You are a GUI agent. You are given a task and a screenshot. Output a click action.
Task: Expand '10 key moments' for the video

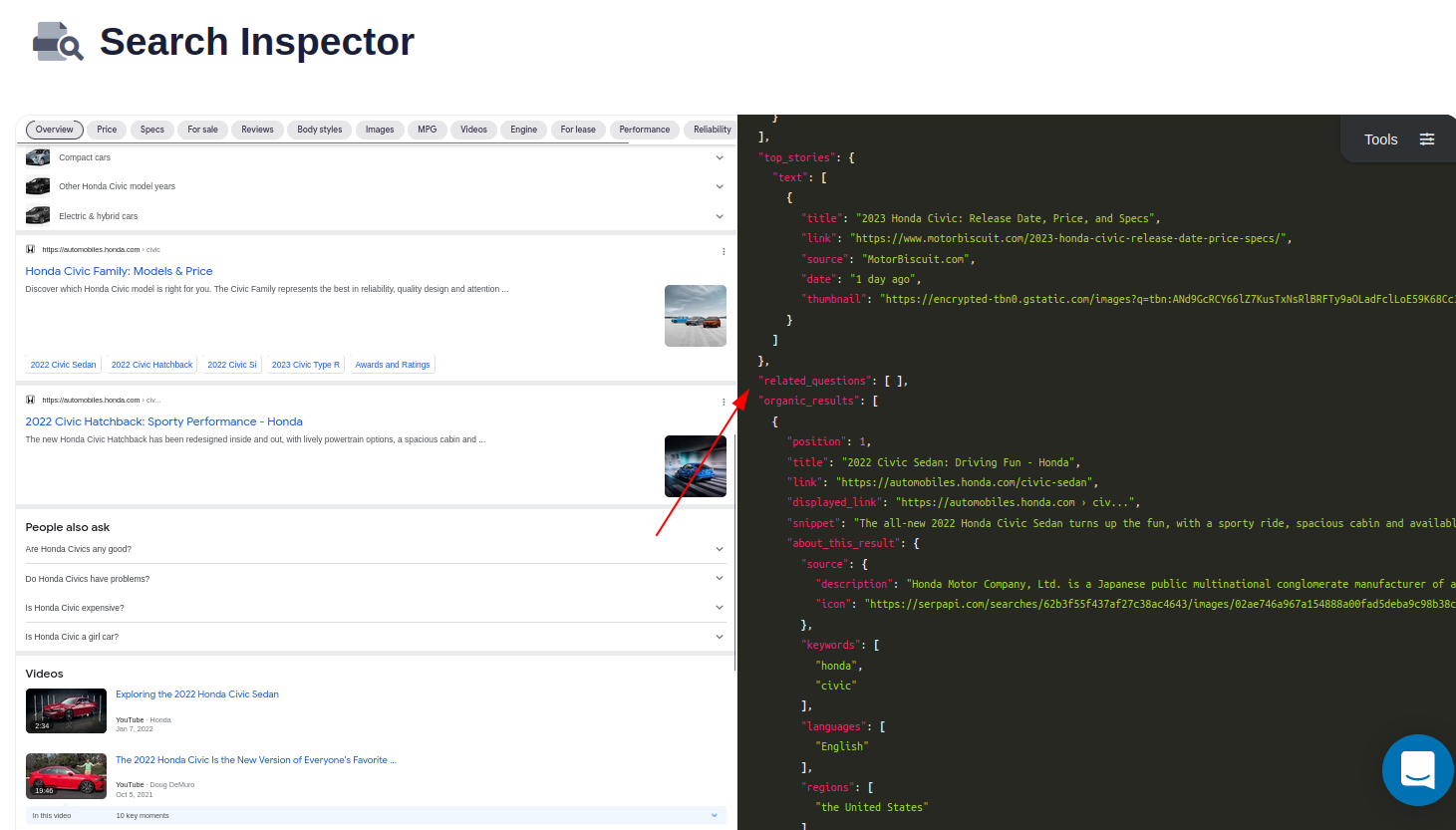[x=713, y=815]
